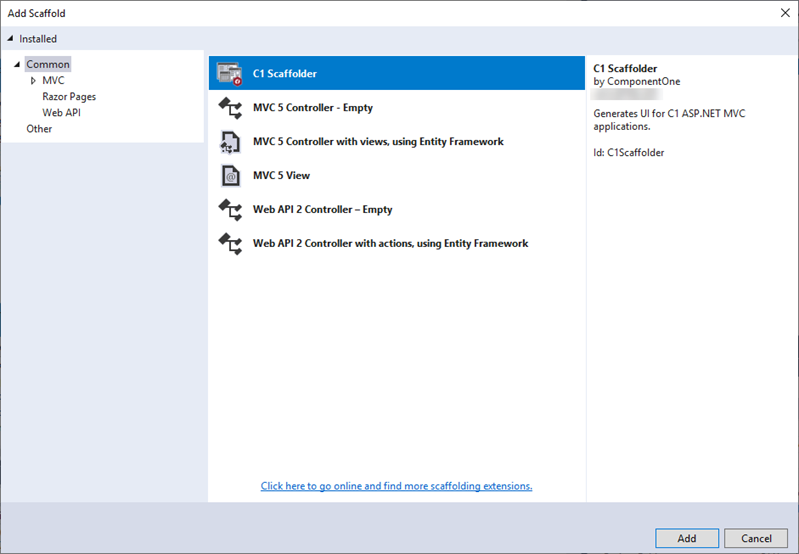This screenshot has height=554, width=799.
Task: Click the MVC 5 View icon
Action: point(230,176)
